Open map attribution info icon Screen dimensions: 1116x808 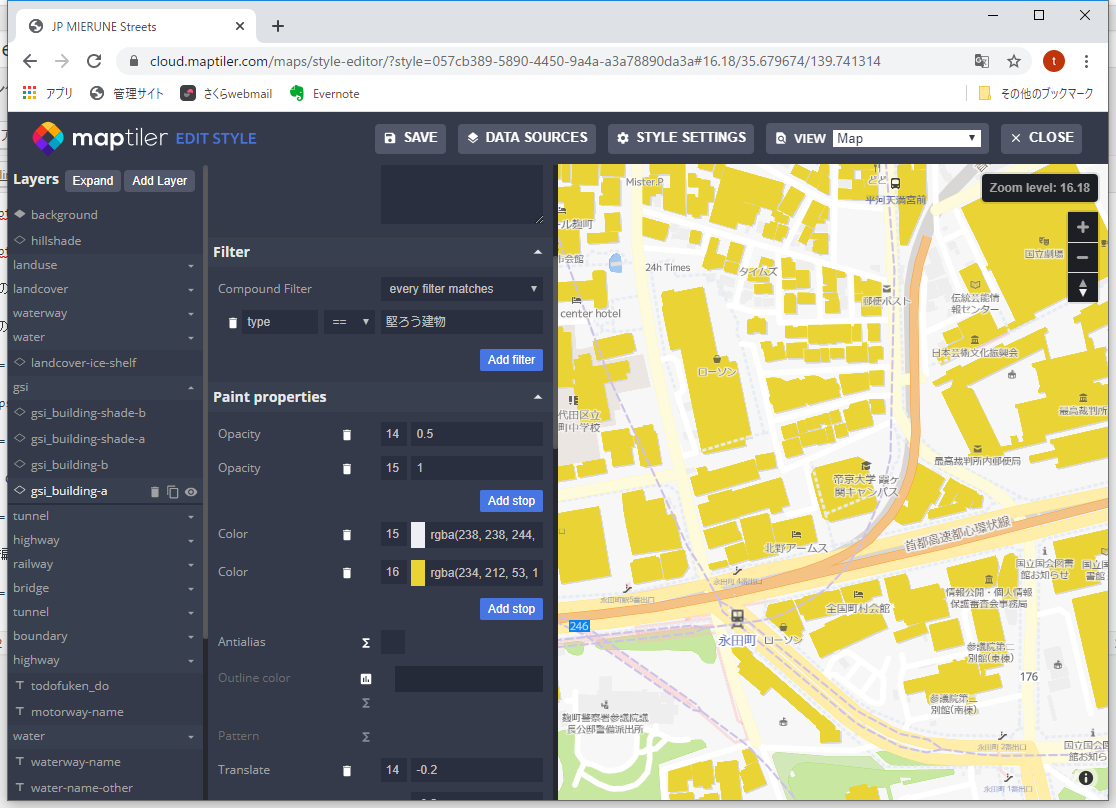pos(1086,778)
